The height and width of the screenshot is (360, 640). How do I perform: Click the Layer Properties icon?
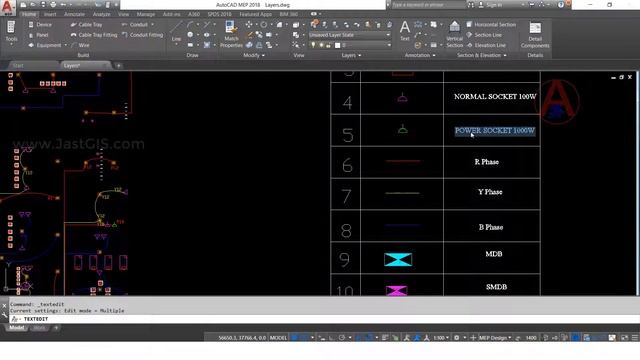[x=314, y=24]
